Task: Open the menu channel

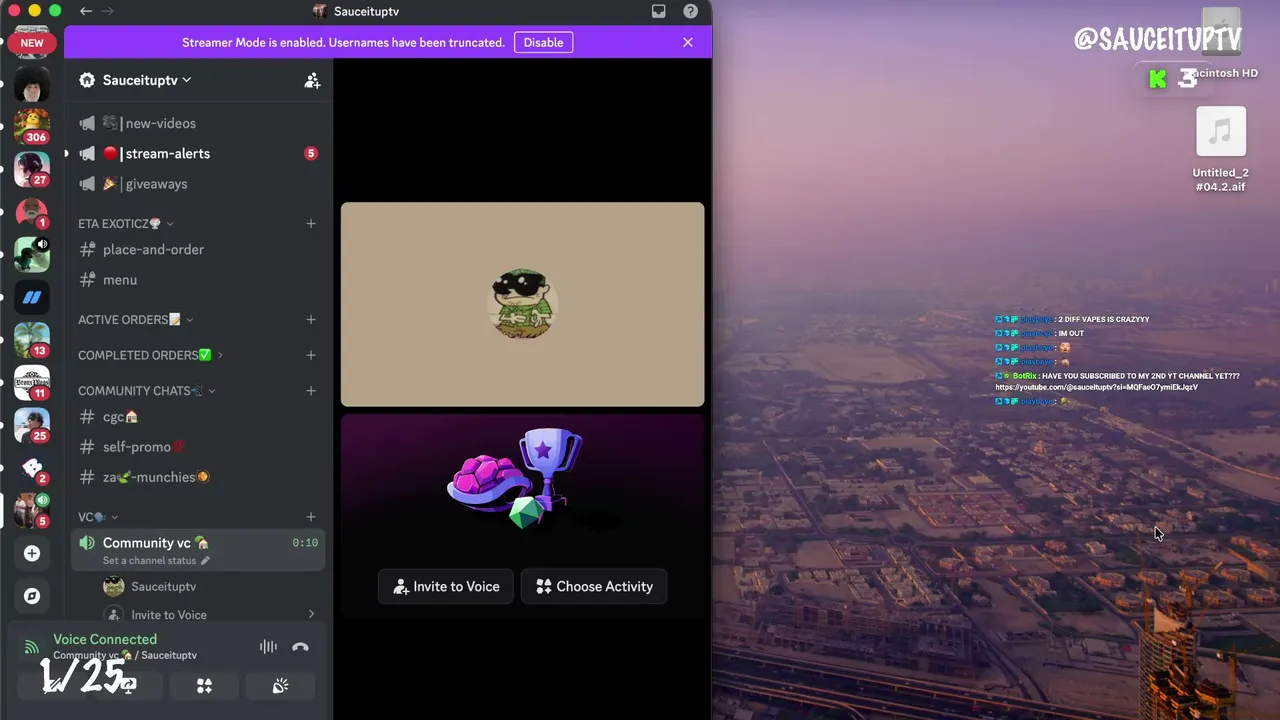Action: 198,280
